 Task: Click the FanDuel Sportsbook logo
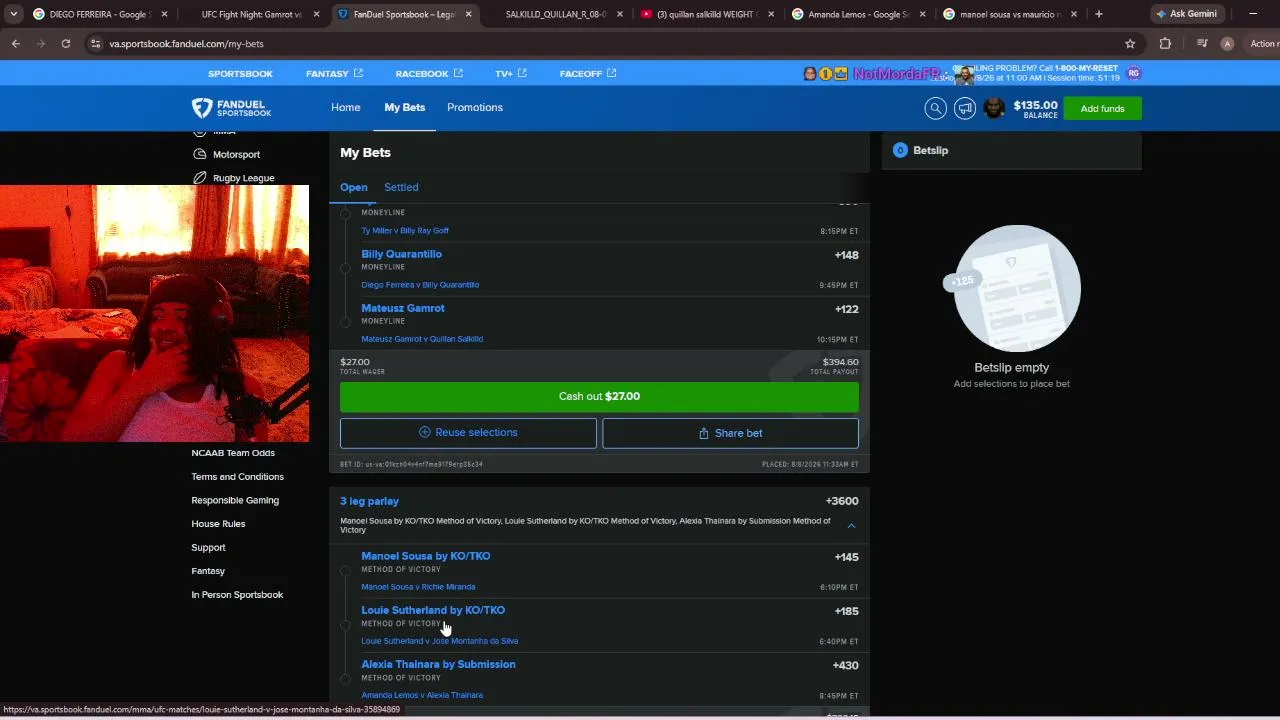[231, 108]
